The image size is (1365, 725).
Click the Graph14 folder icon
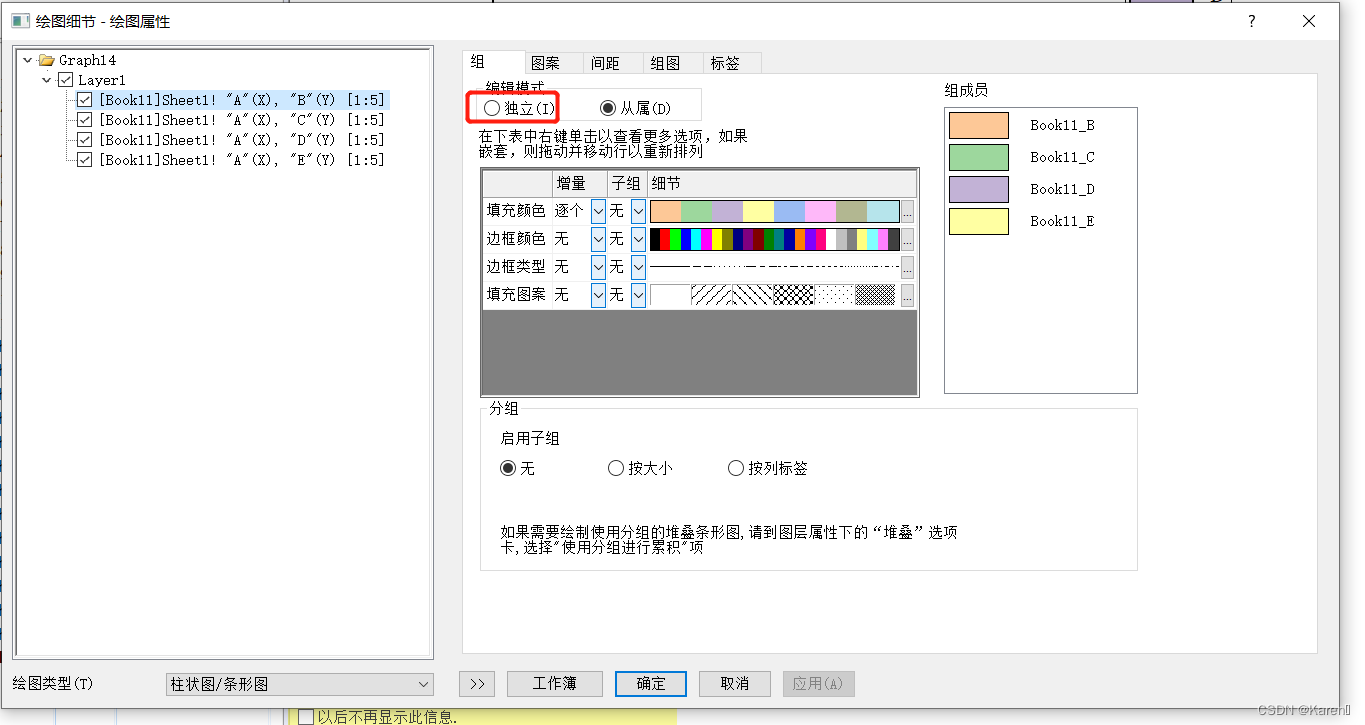coord(46,60)
